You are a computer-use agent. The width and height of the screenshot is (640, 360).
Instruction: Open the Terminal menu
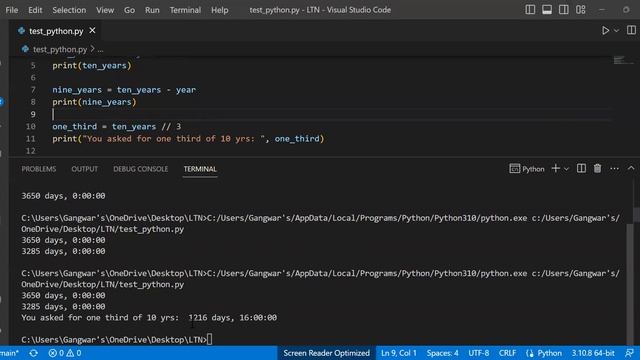point(185,10)
